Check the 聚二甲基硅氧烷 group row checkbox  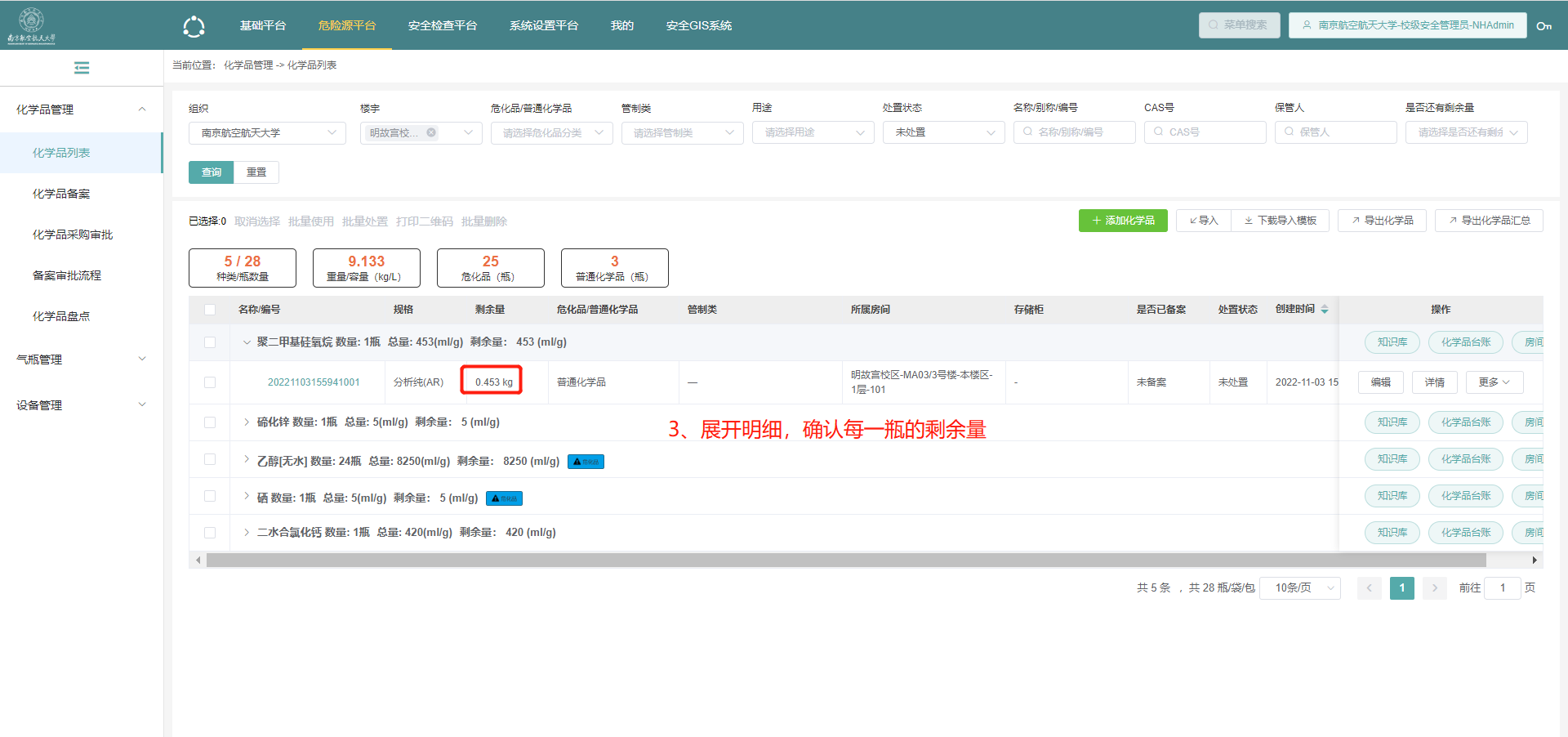point(210,342)
